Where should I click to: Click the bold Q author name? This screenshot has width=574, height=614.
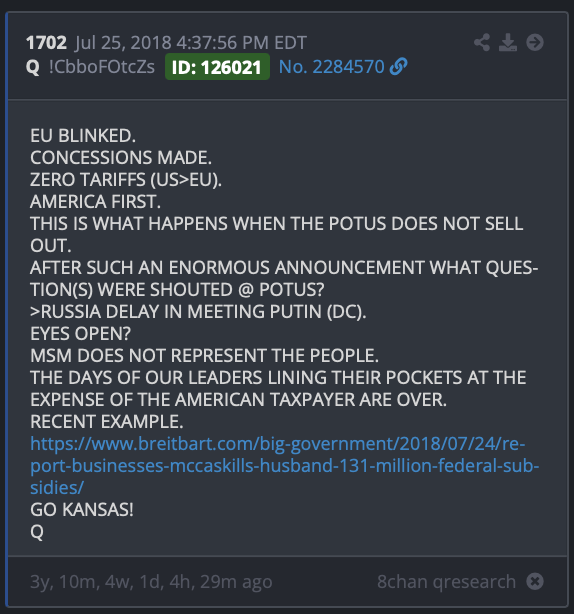tap(33, 67)
